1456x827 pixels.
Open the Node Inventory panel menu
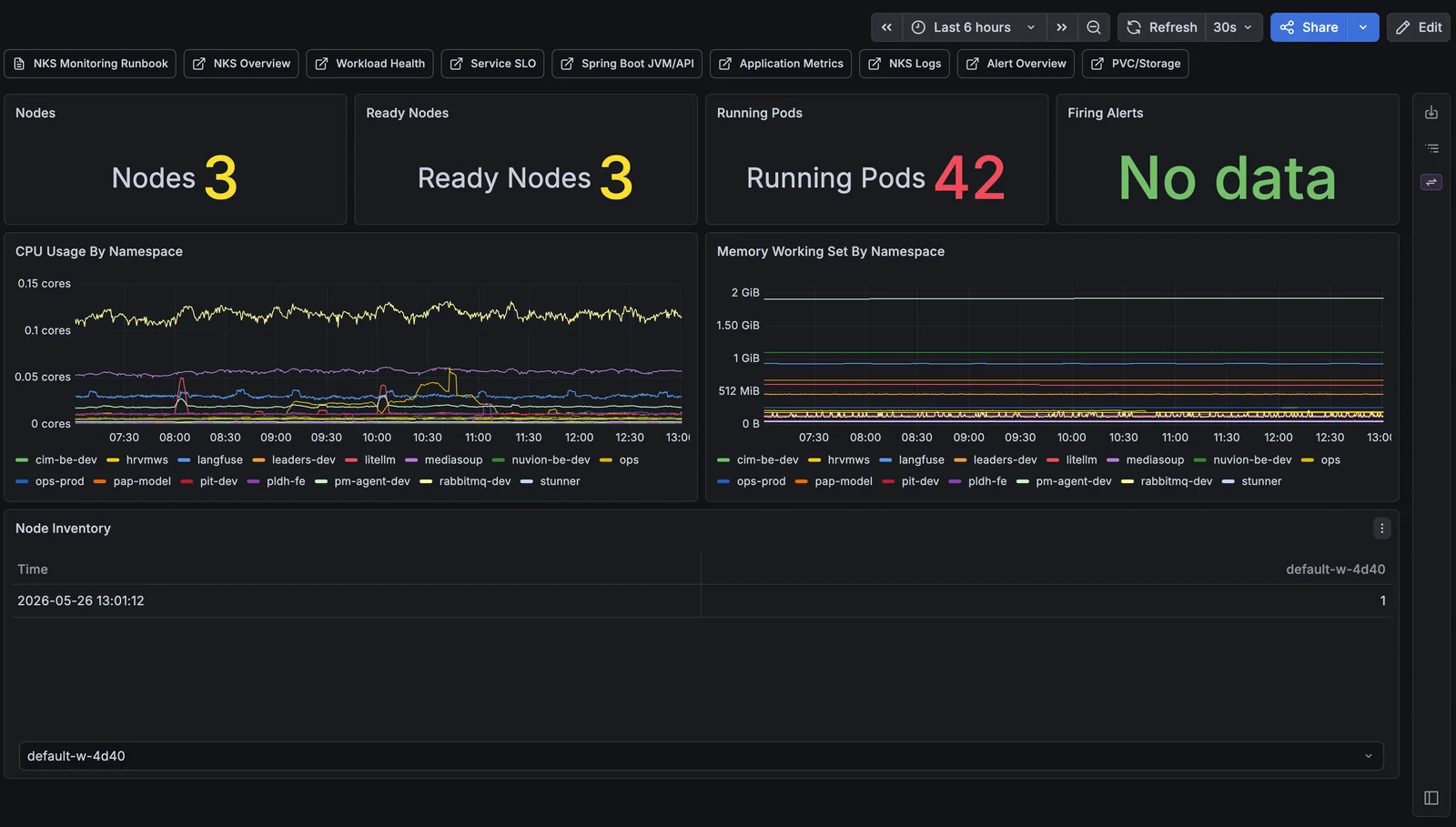(x=1381, y=529)
